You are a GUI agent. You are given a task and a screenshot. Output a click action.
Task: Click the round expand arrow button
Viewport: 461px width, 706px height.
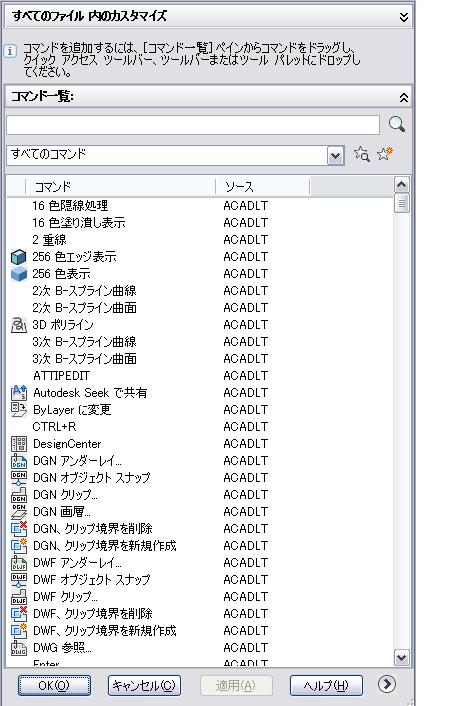[x=387, y=684]
